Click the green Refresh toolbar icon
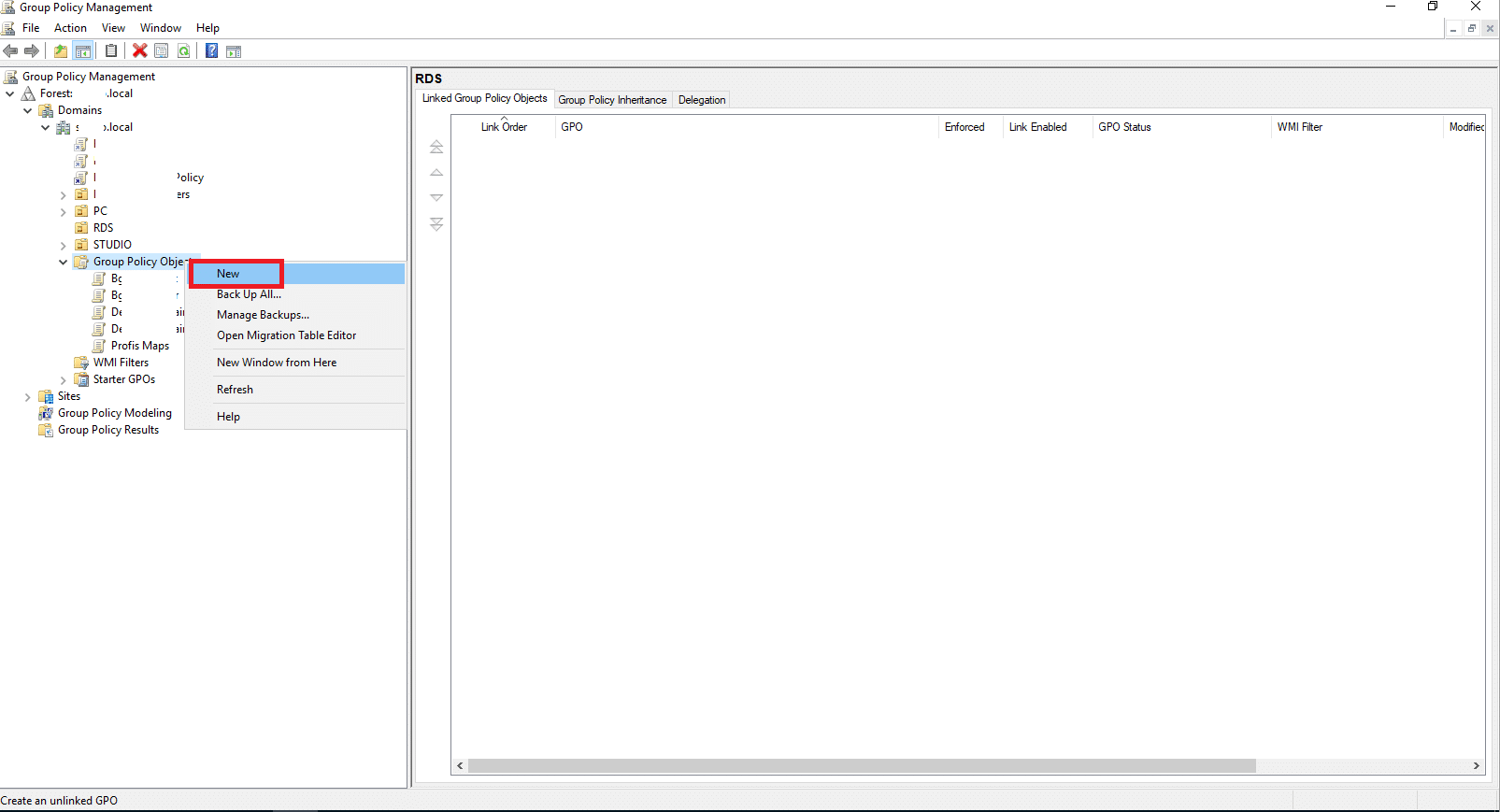The image size is (1500, 812). coord(184,50)
